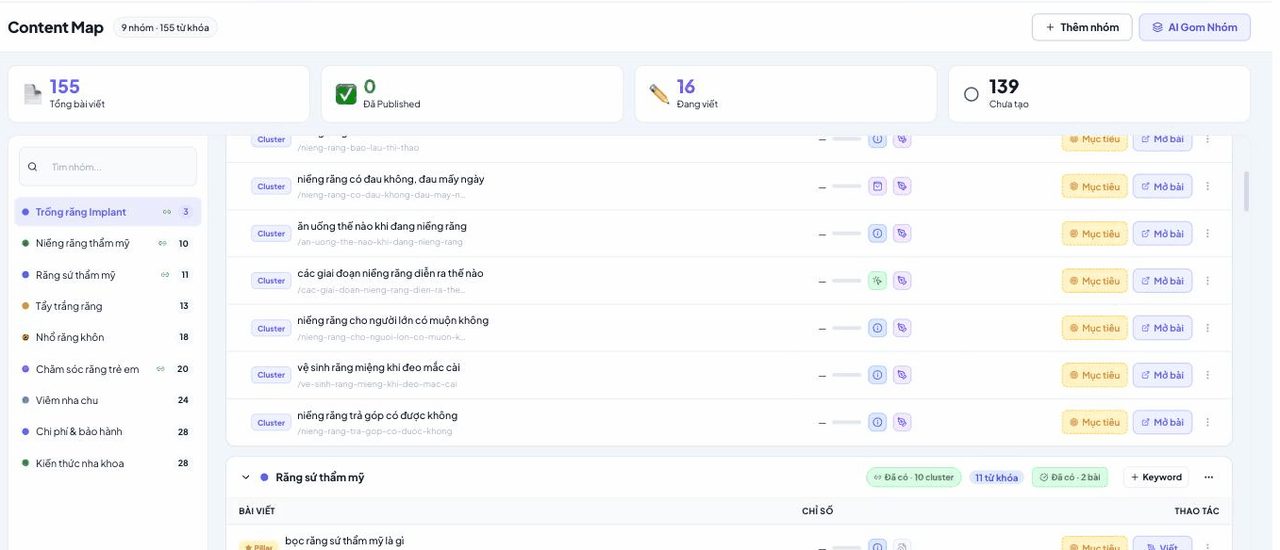This screenshot has width=1280, height=550.
Task: Click tag icon for 'các giai đoạn niềng răng' row
Action: pyautogui.click(x=902, y=281)
